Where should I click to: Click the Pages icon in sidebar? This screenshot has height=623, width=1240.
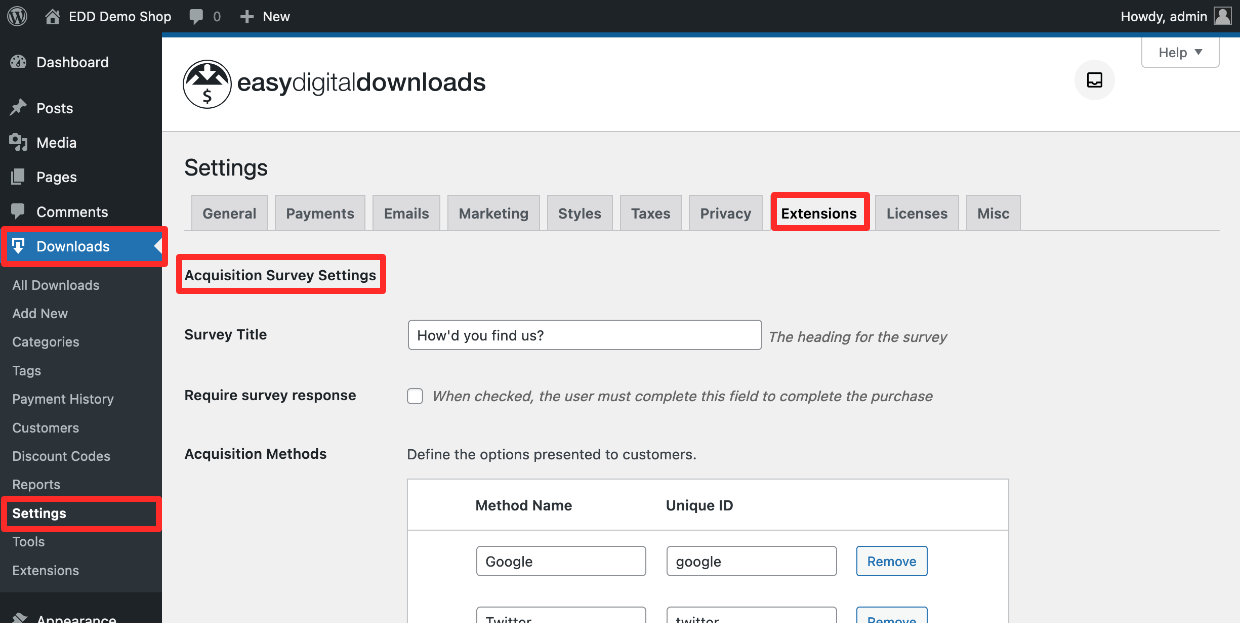tap(18, 177)
